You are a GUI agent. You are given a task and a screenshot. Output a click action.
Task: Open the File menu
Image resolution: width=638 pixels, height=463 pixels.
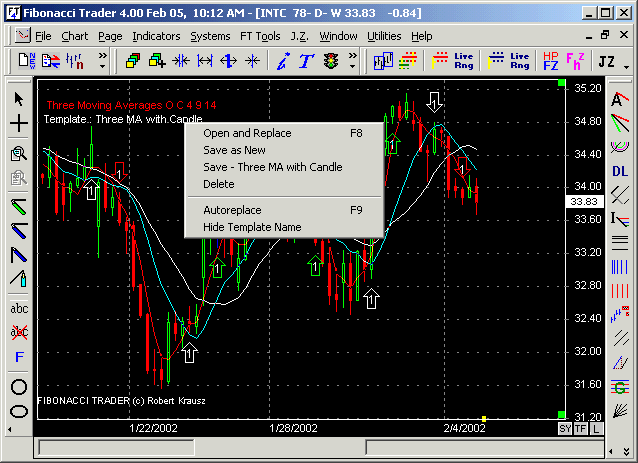click(x=43, y=36)
